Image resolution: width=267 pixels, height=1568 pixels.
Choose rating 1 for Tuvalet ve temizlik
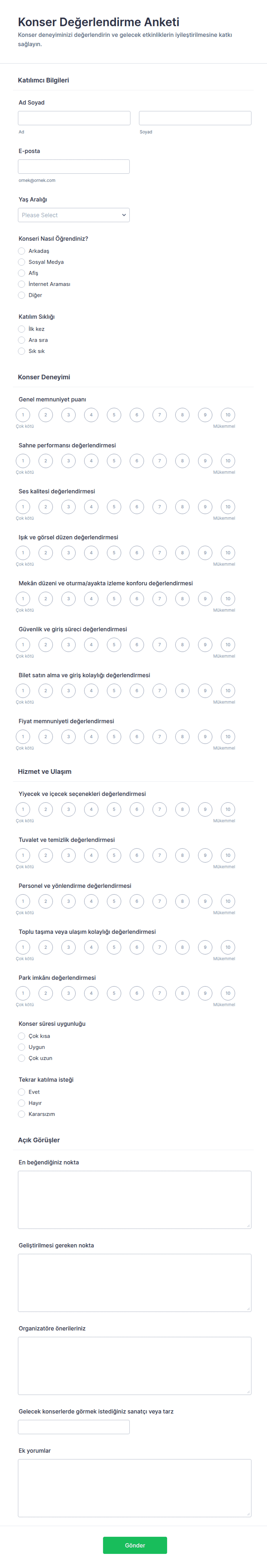pyautogui.click(x=23, y=855)
